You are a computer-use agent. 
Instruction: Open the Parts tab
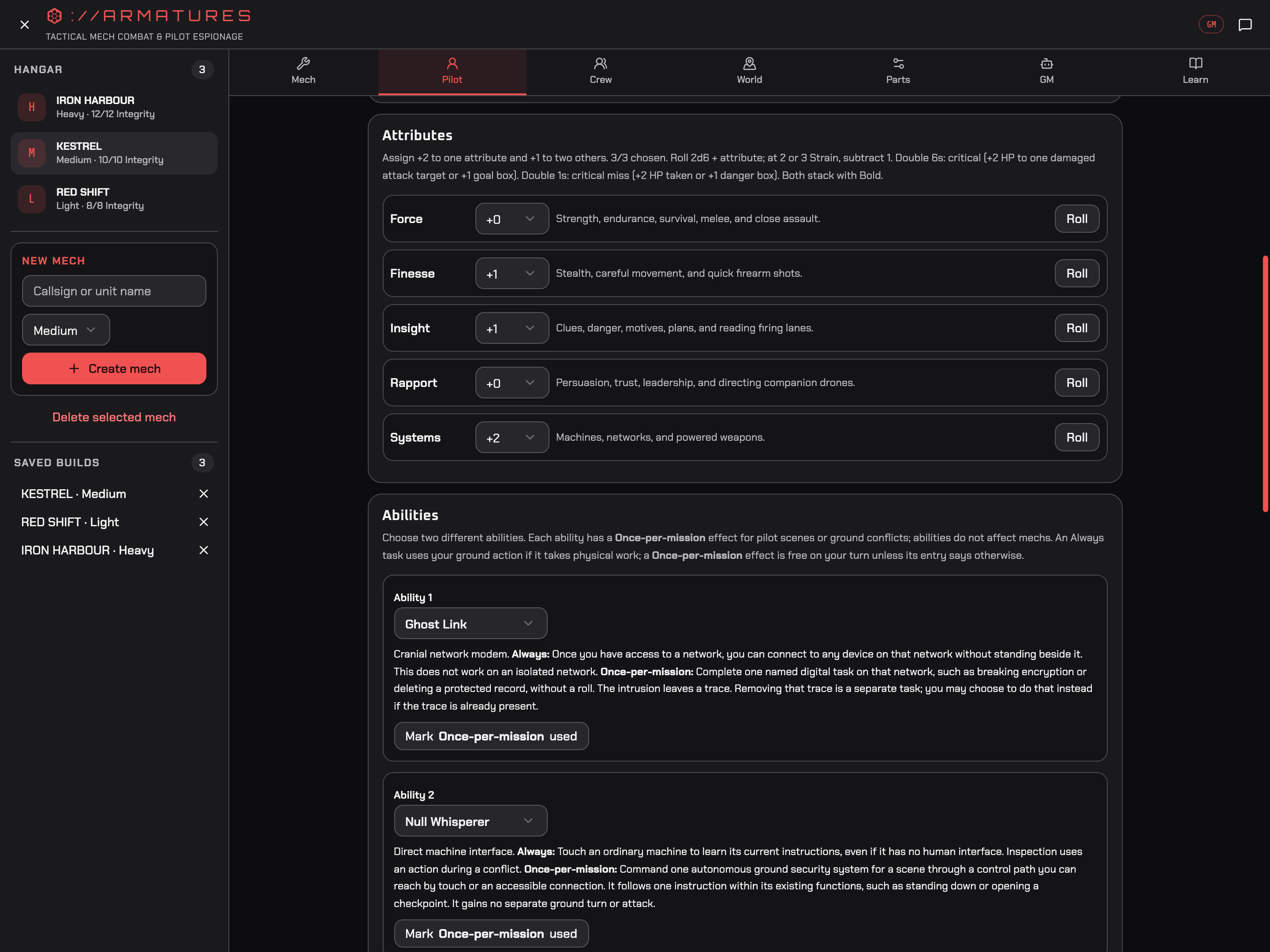coord(898,72)
